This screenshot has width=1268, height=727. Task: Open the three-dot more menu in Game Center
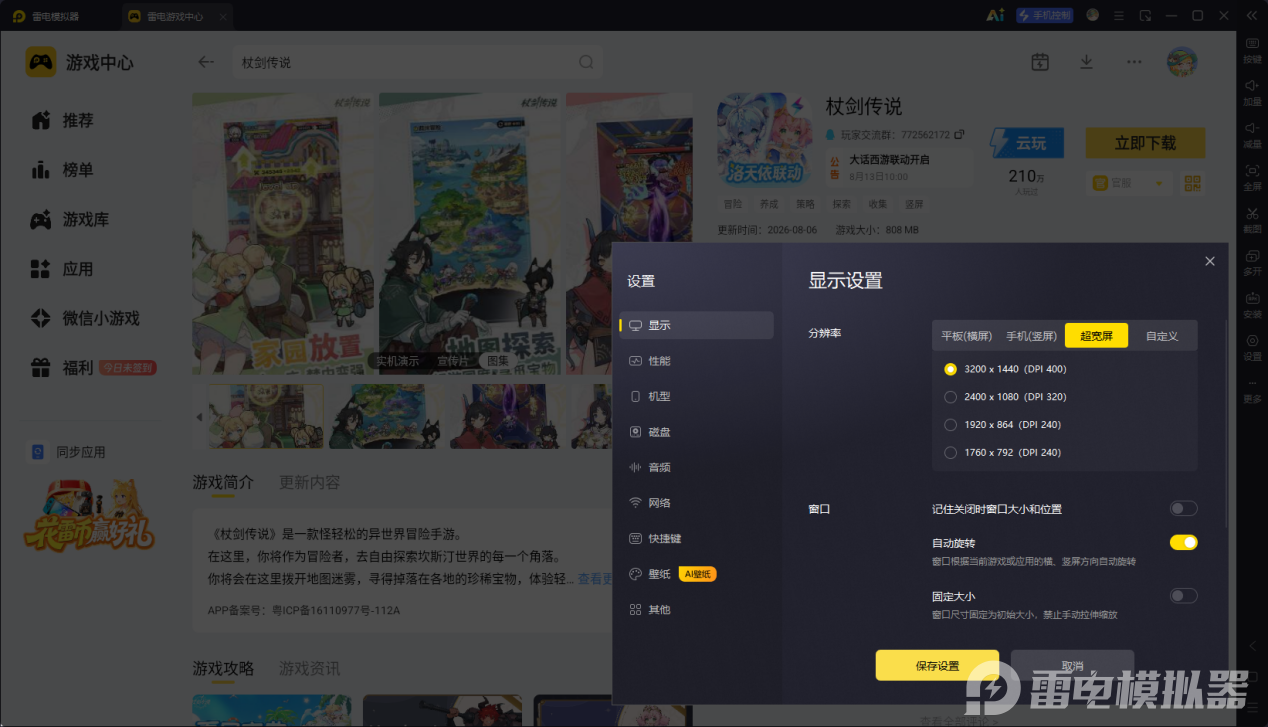1134,62
